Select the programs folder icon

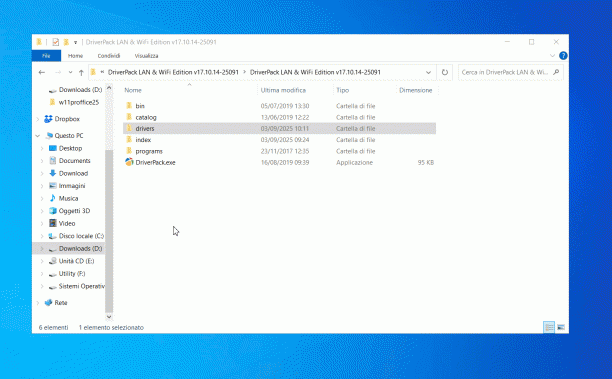[129, 151]
